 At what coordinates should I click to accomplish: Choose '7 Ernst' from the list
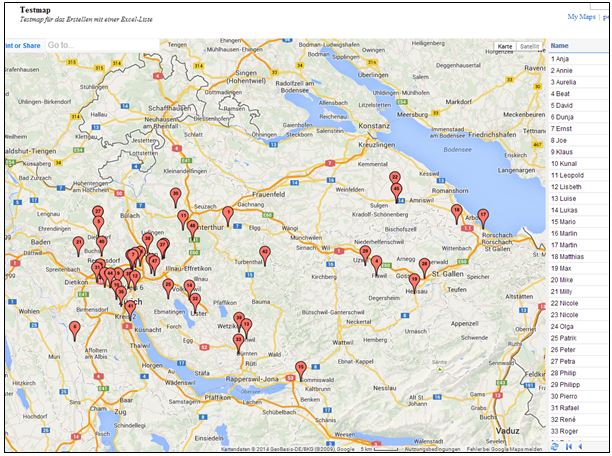click(579, 129)
